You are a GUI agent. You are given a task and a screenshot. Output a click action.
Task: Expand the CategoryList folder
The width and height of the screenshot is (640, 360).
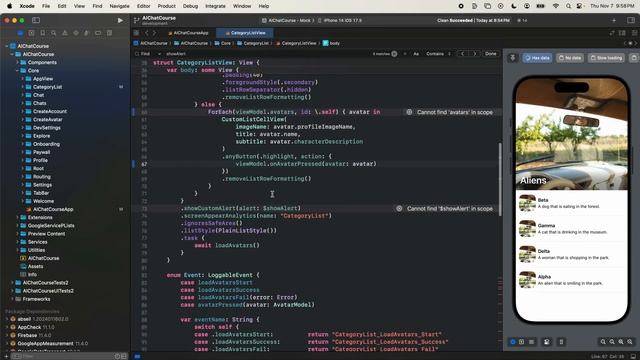click(x=22, y=87)
